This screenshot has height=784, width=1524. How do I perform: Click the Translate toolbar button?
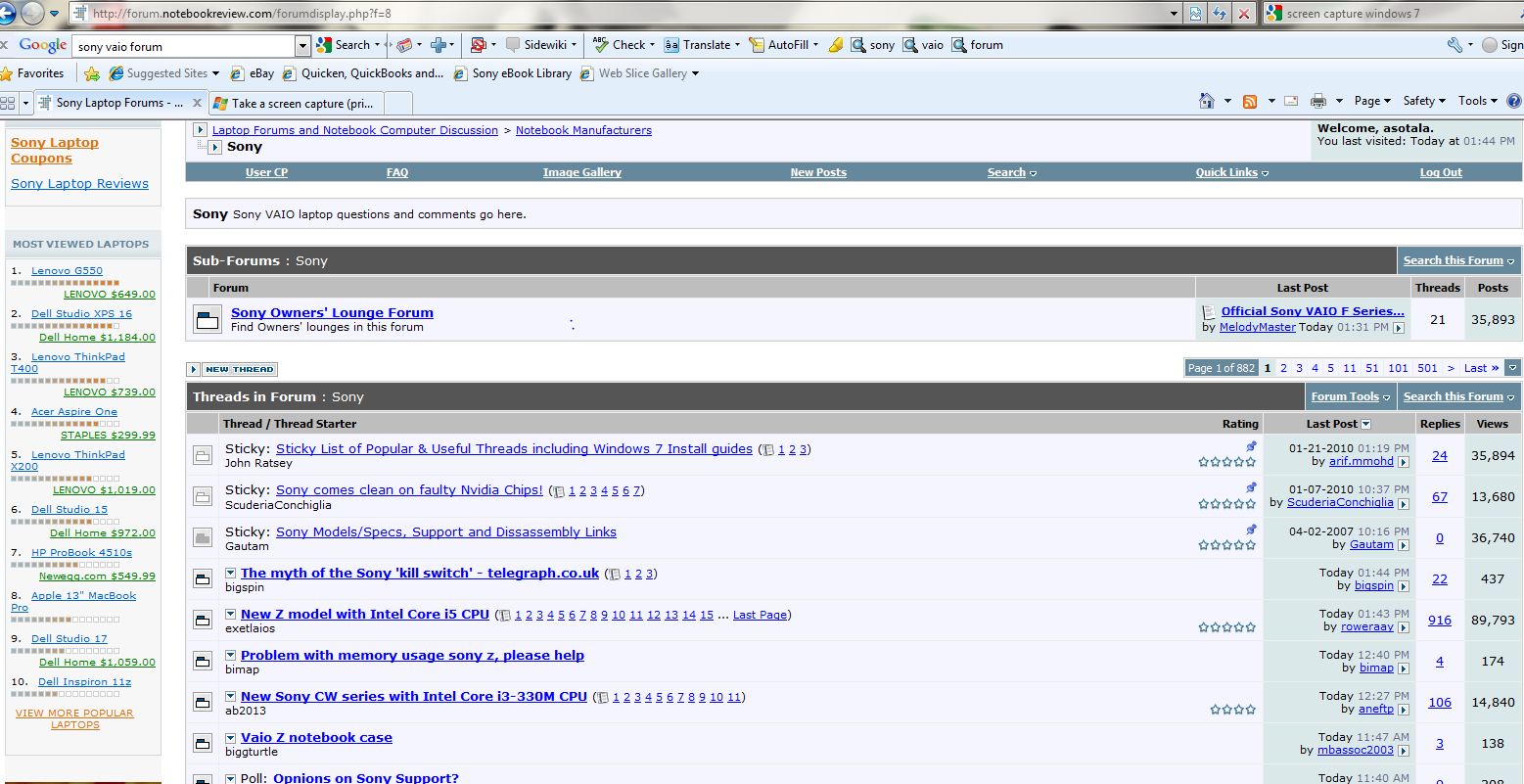(x=698, y=45)
